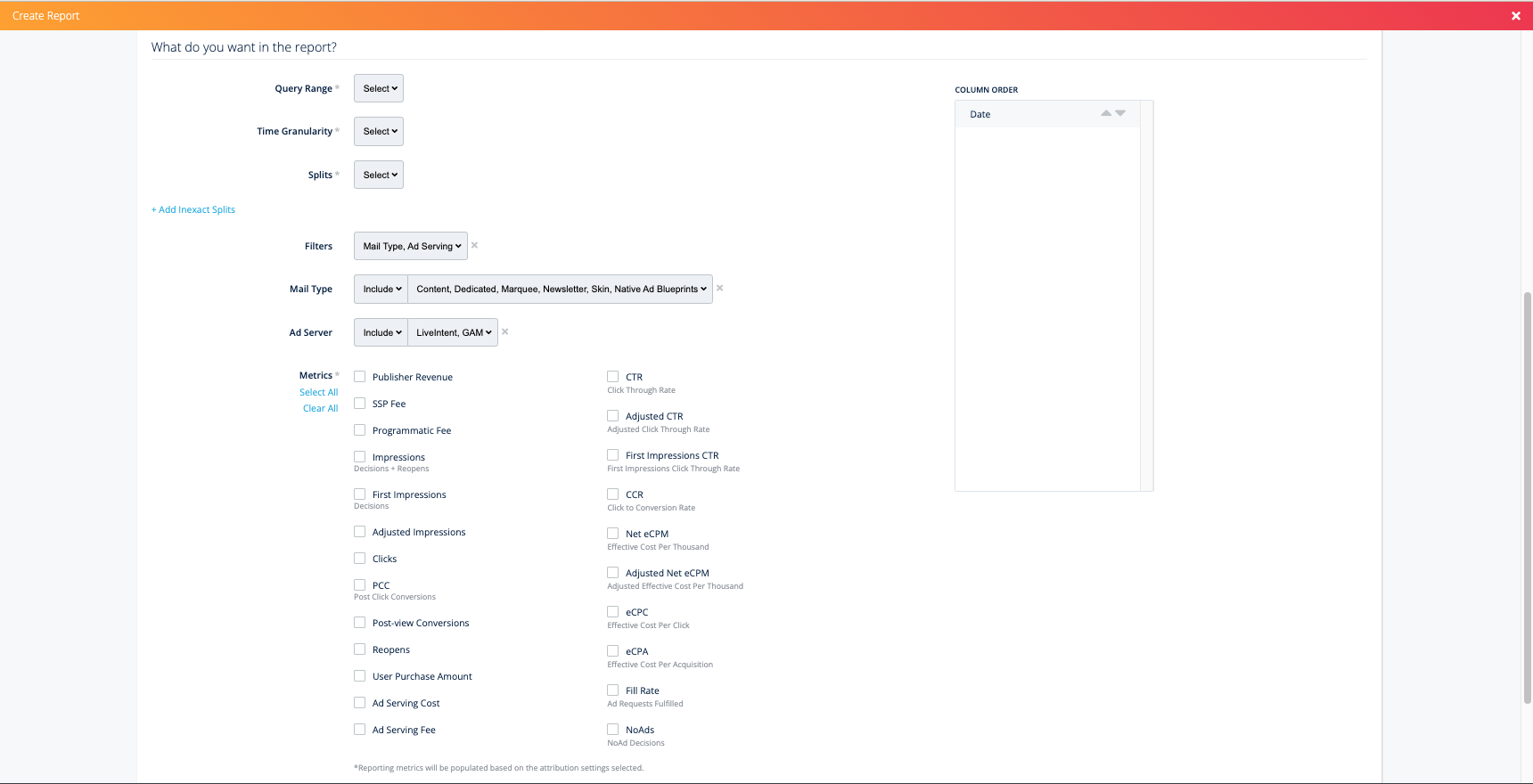Remove the Filters selection with the x icon
The height and width of the screenshot is (784, 1533).
(474, 245)
